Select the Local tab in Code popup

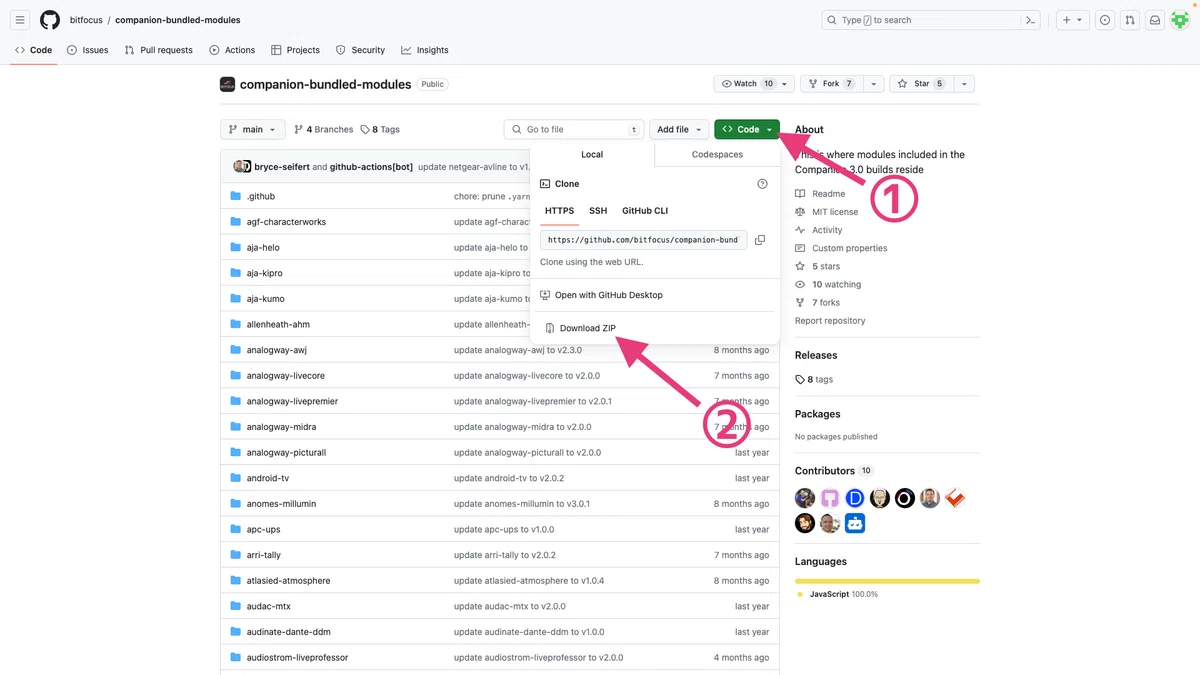point(592,155)
